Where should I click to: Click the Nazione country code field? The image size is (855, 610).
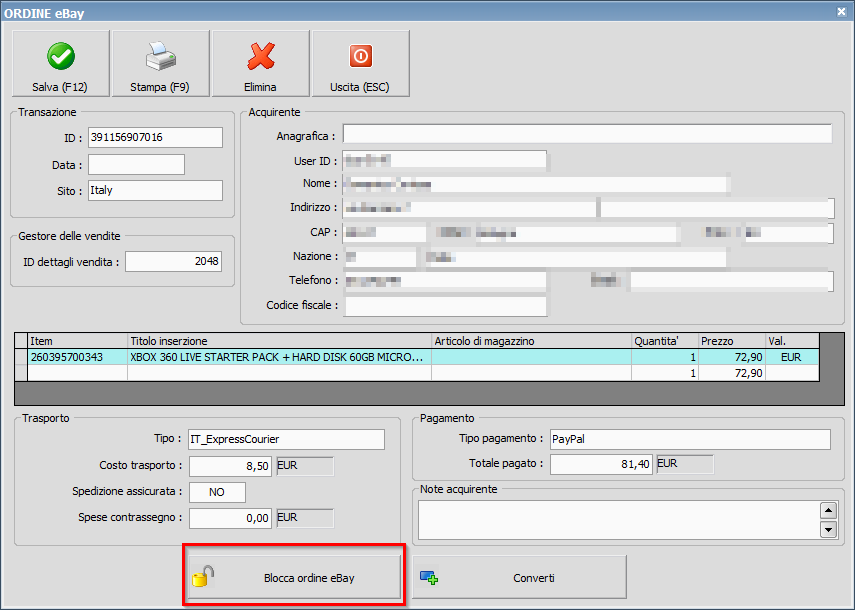tap(380, 257)
